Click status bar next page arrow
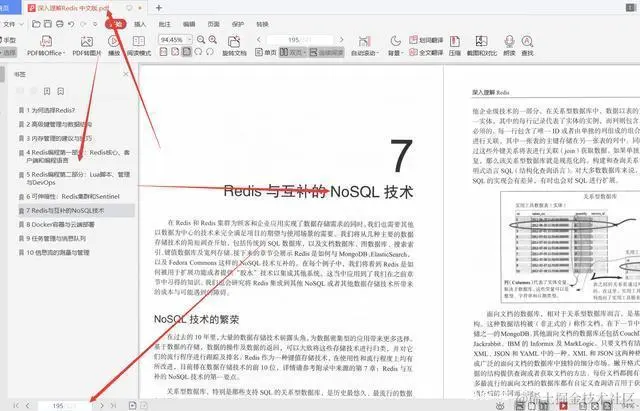Screen dimensions: 640x411 [x=102, y=405]
